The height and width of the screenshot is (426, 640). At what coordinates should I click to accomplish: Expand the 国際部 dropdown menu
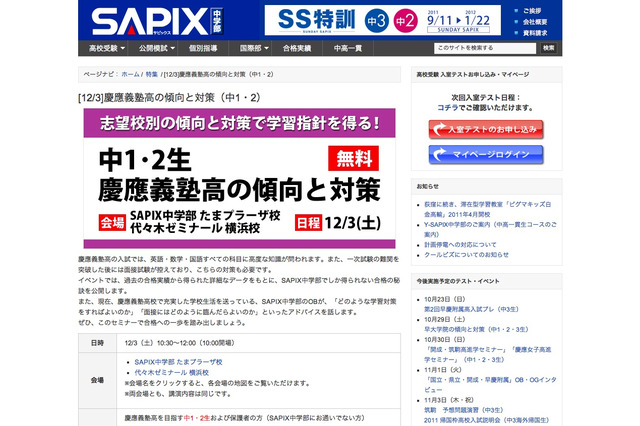tap(254, 48)
